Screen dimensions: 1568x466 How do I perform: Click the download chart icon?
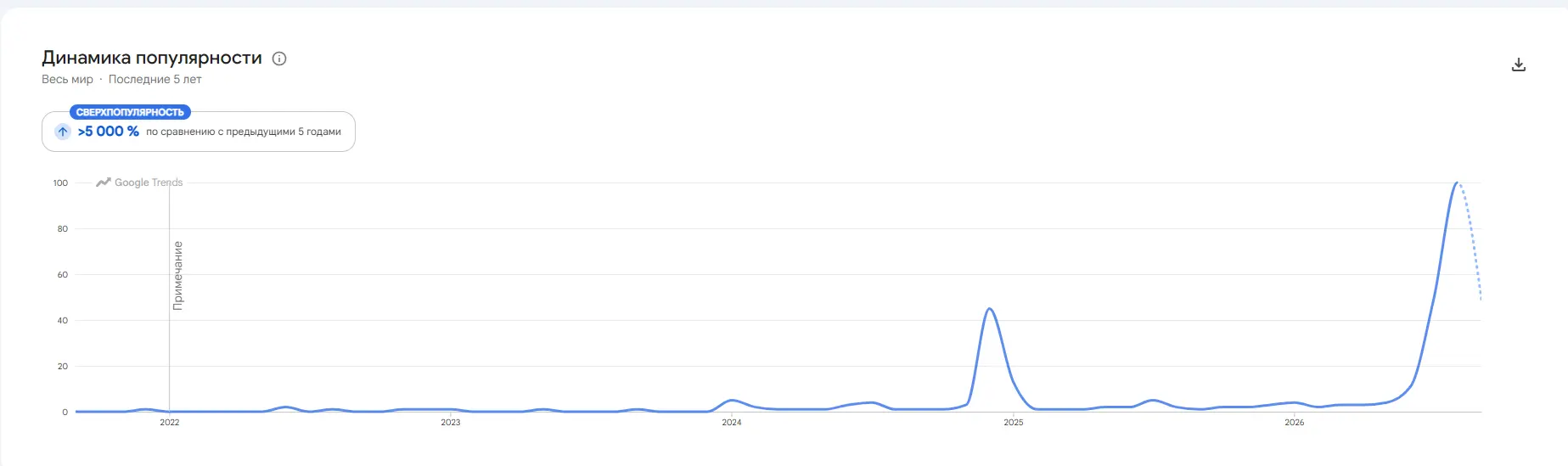pyautogui.click(x=1519, y=65)
